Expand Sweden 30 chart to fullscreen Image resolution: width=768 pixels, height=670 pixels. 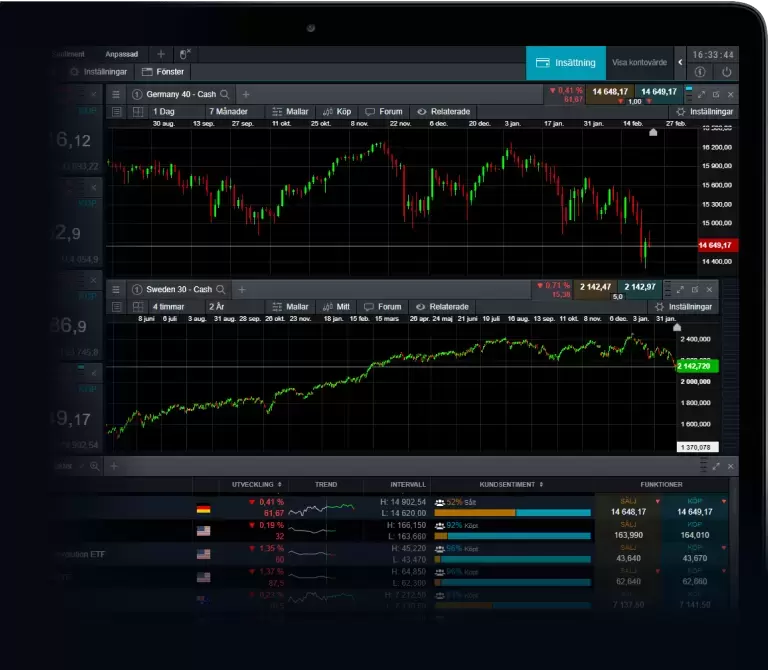(680, 289)
